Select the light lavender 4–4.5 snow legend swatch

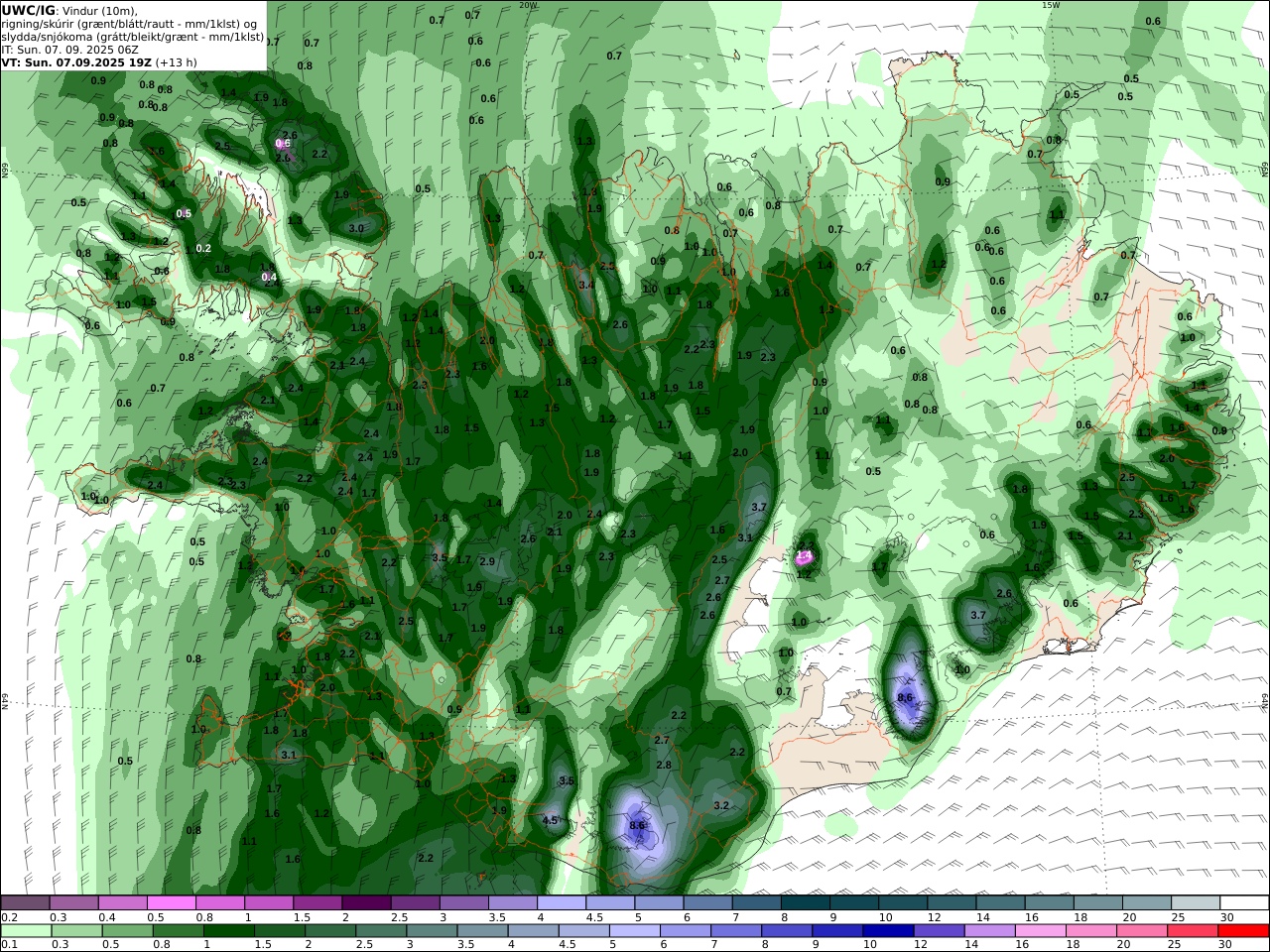coord(562,903)
